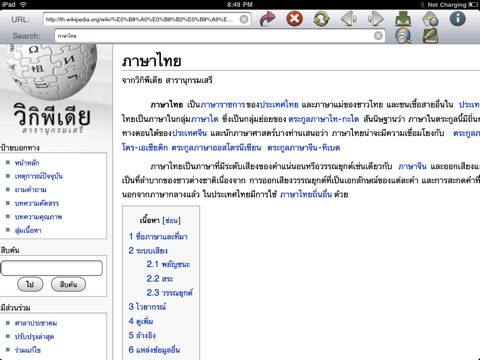Image resolution: width=480 pixels, height=360 pixels.
Task: Hide contents via [ซ่อน] toggle
Action: pyautogui.click(x=172, y=220)
